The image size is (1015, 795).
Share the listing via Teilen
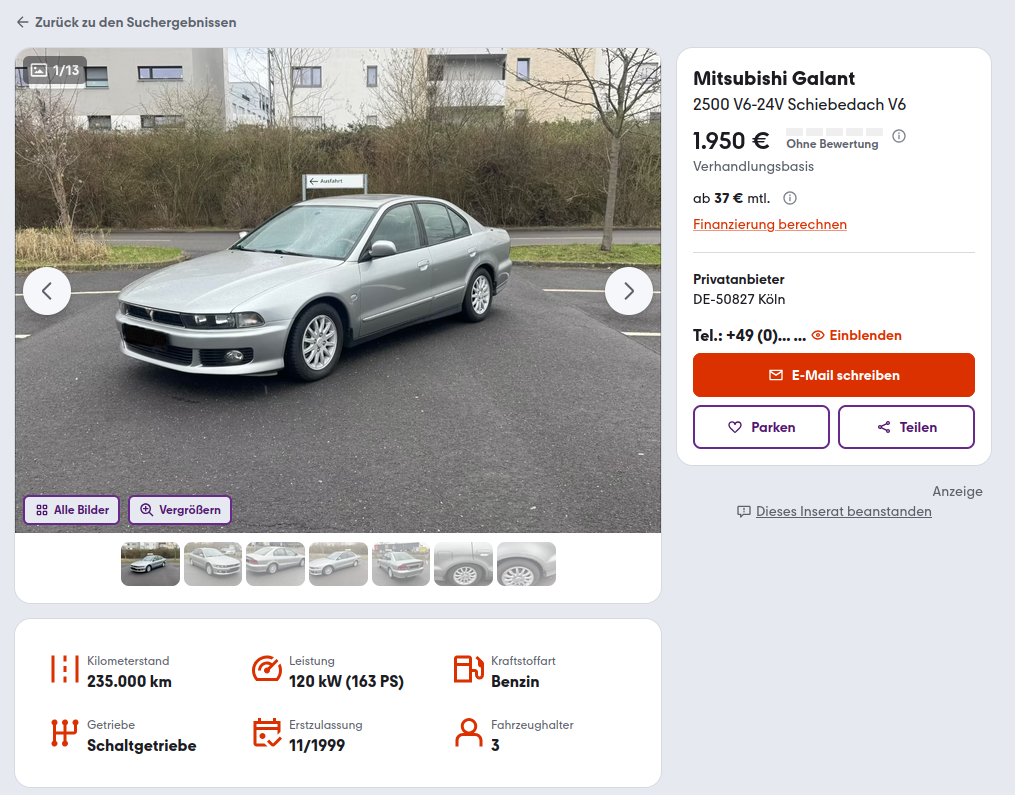906,427
